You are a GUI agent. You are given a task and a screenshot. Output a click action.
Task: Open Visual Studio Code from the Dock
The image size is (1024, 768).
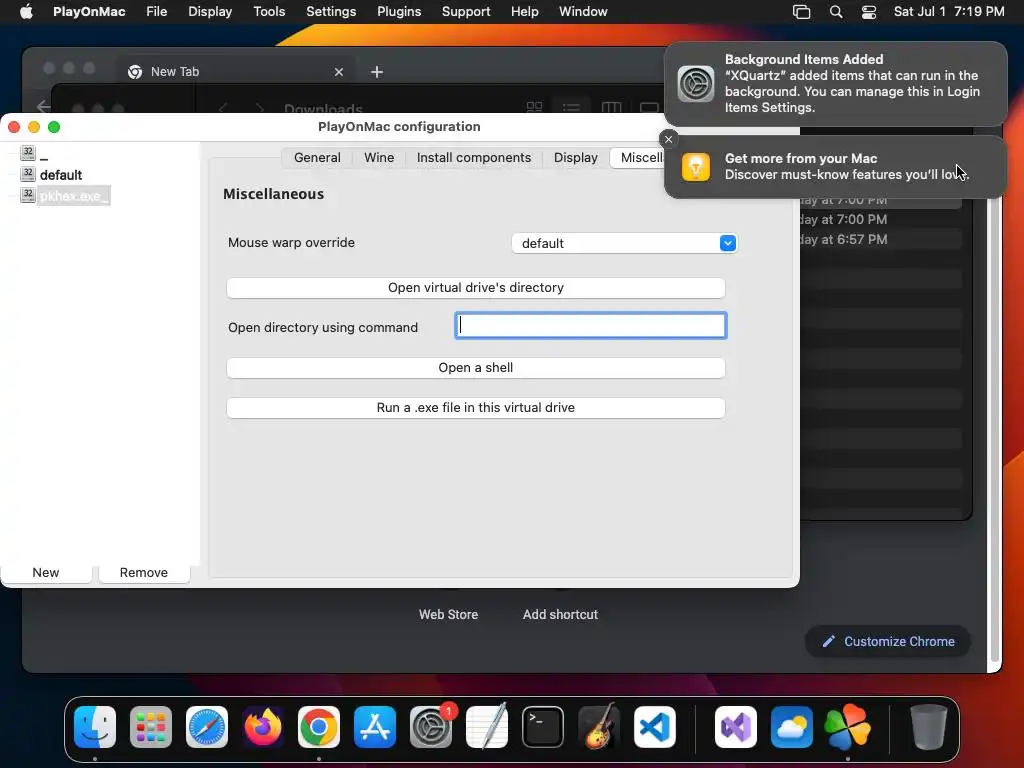(x=655, y=727)
